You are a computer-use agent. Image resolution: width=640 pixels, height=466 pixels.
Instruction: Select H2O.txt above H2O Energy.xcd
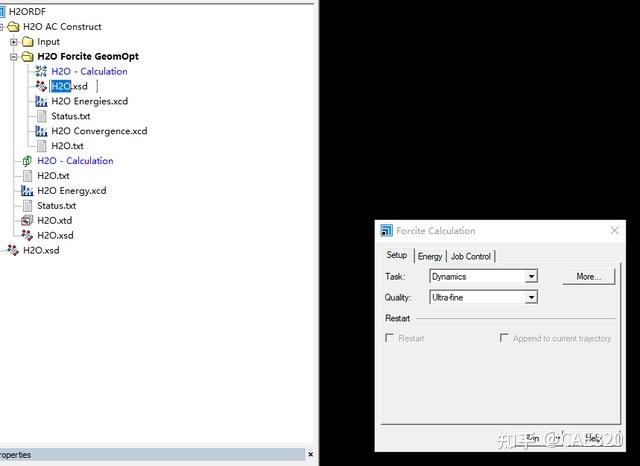[x=53, y=175]
